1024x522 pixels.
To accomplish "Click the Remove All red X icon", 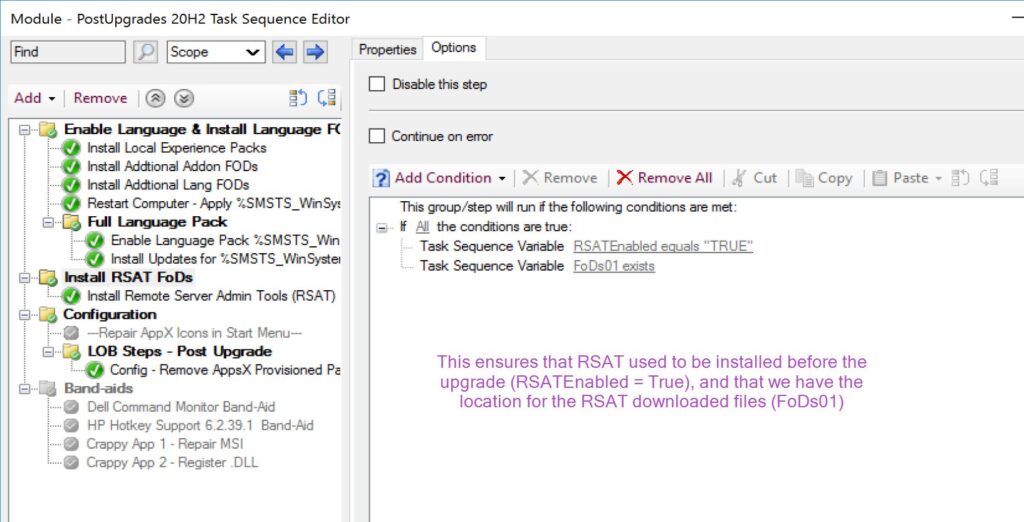I will pyautogui.click(x=625, y=177).
